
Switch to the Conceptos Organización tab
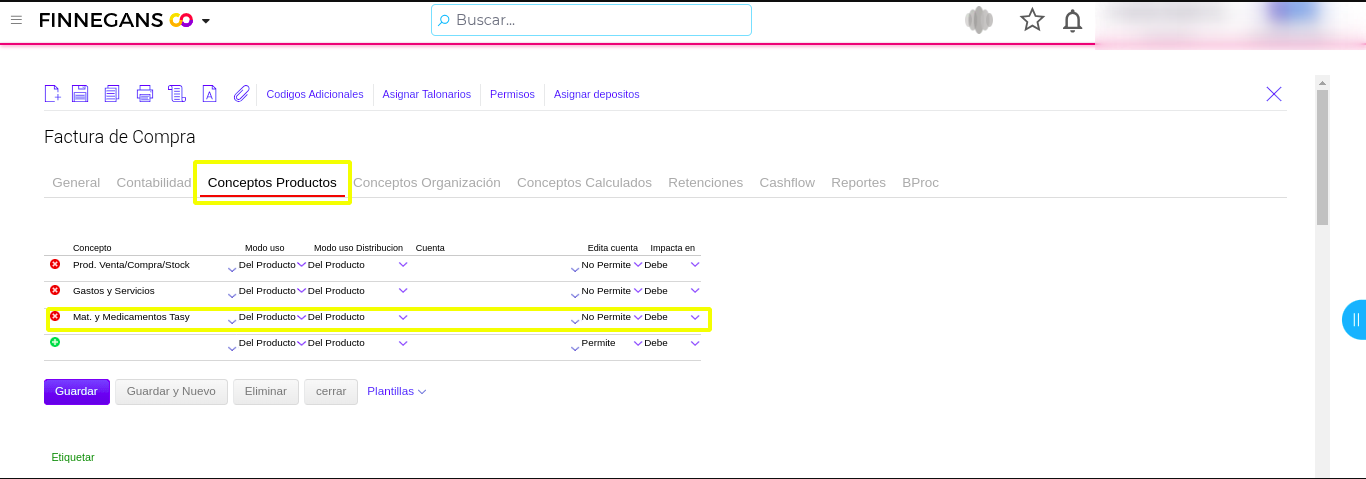click(427, 183)
